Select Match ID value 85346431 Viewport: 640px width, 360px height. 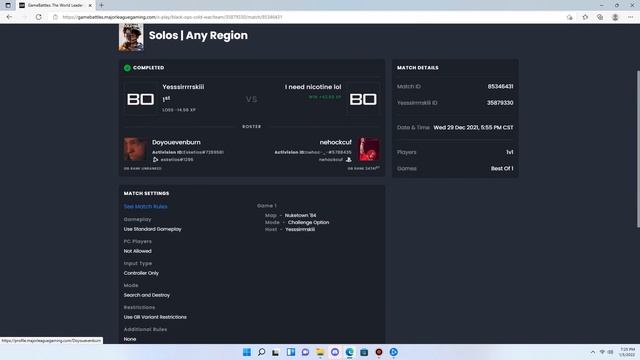(500, 87)
